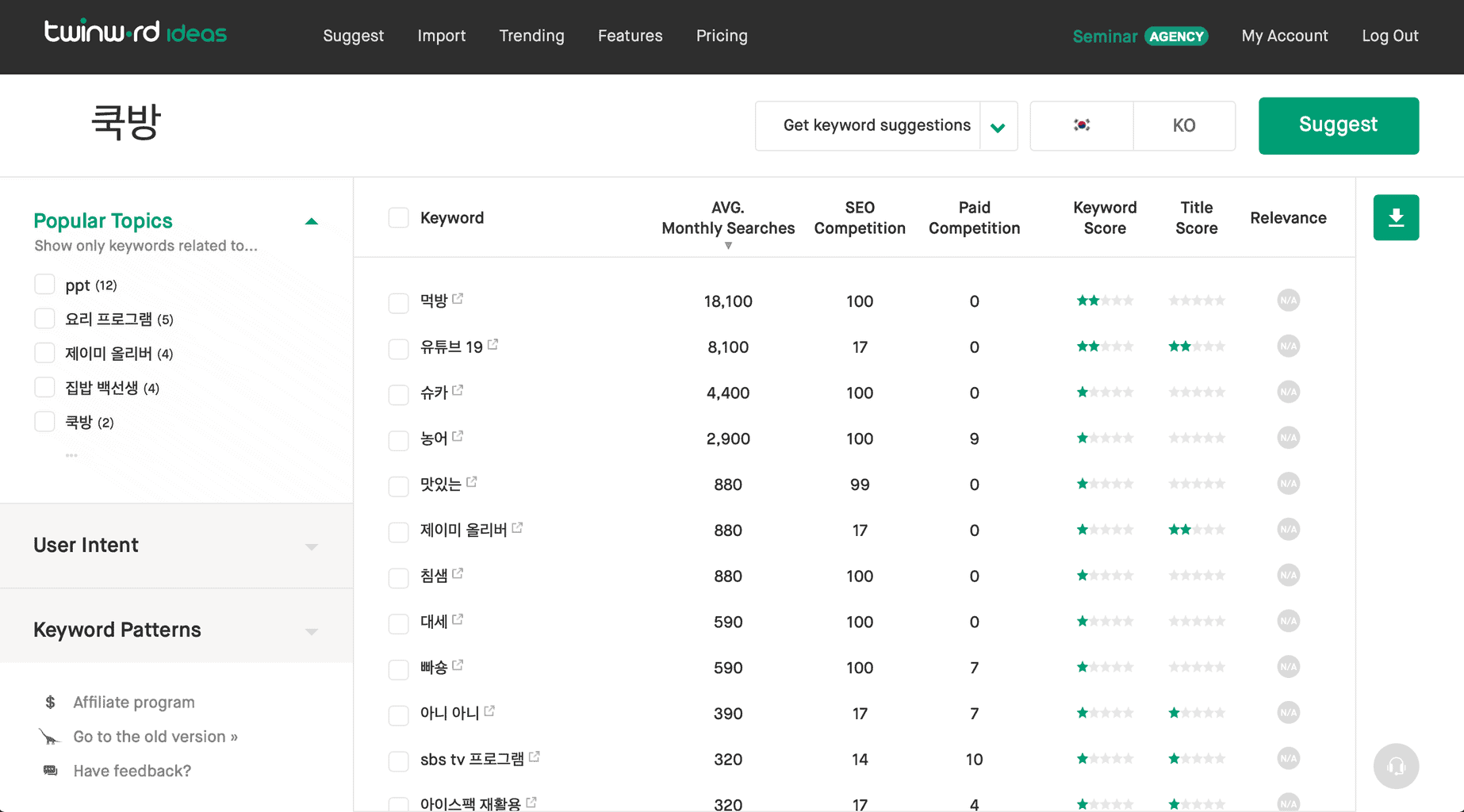Sort by Paid Competition column header
The width and height of the screenshot is (1464, 812).
point(974,217)
